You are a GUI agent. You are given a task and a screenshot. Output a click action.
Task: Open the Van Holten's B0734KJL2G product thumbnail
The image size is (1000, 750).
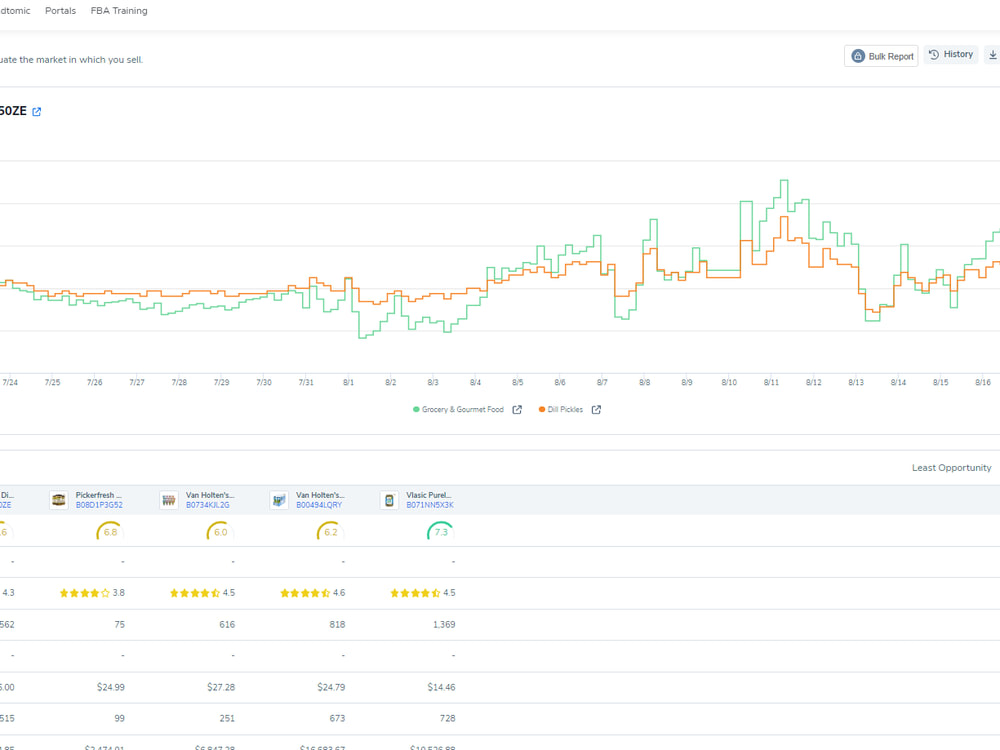pyautogui.click(x=169, y=500)
